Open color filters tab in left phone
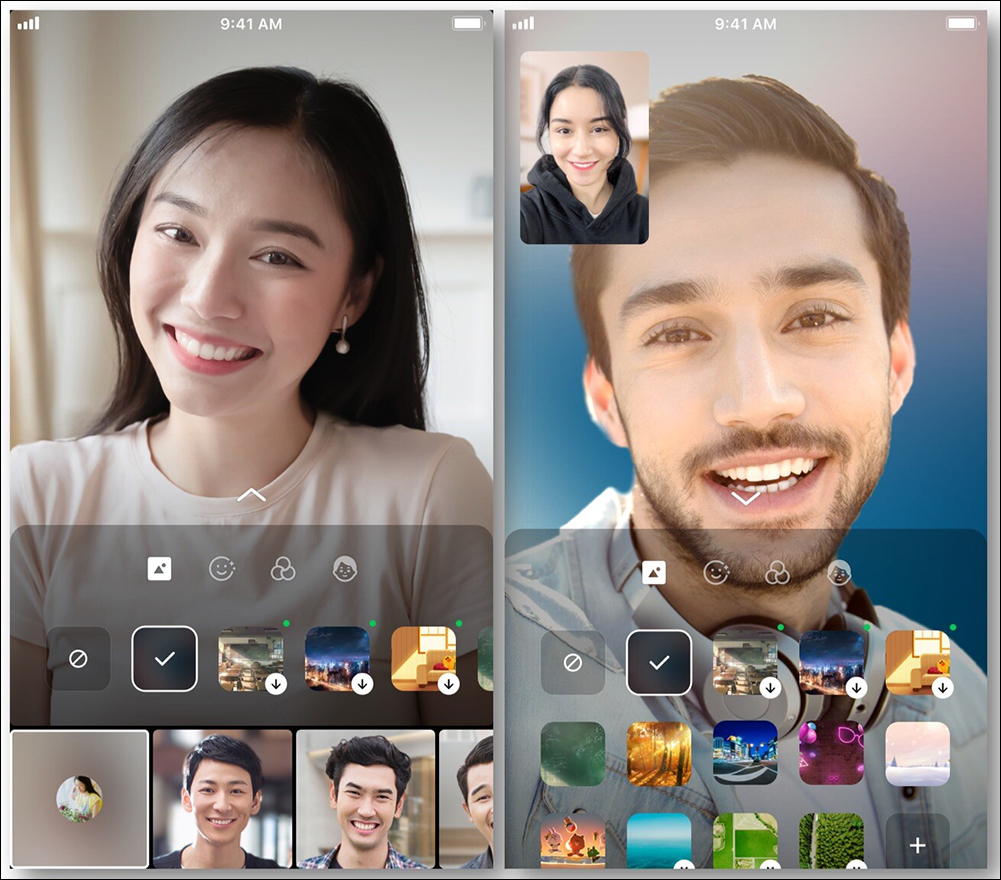Image resolution: width=1001 pixels, height=880 pixels. point(283,568)
